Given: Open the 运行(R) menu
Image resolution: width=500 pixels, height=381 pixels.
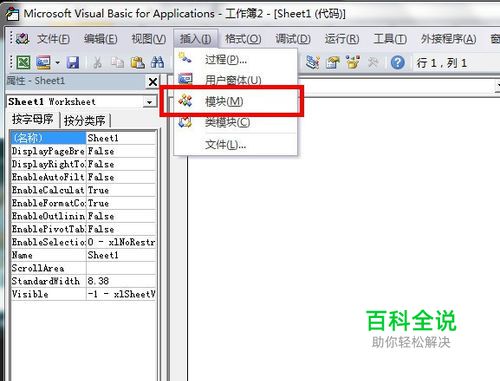Looking at the screenshot, I should (342, 39).
